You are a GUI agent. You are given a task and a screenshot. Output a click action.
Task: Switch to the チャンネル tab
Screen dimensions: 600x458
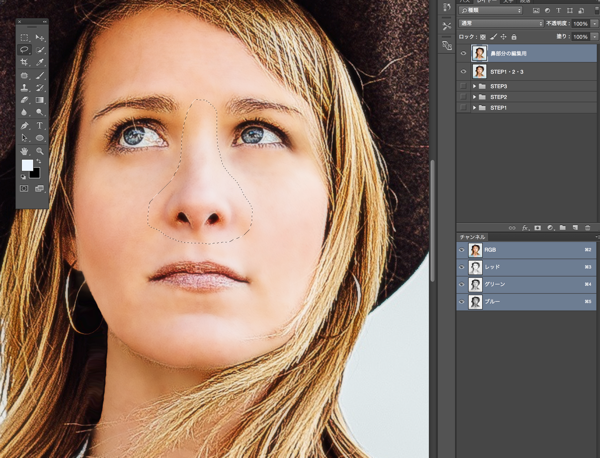[x=473, y=237]
